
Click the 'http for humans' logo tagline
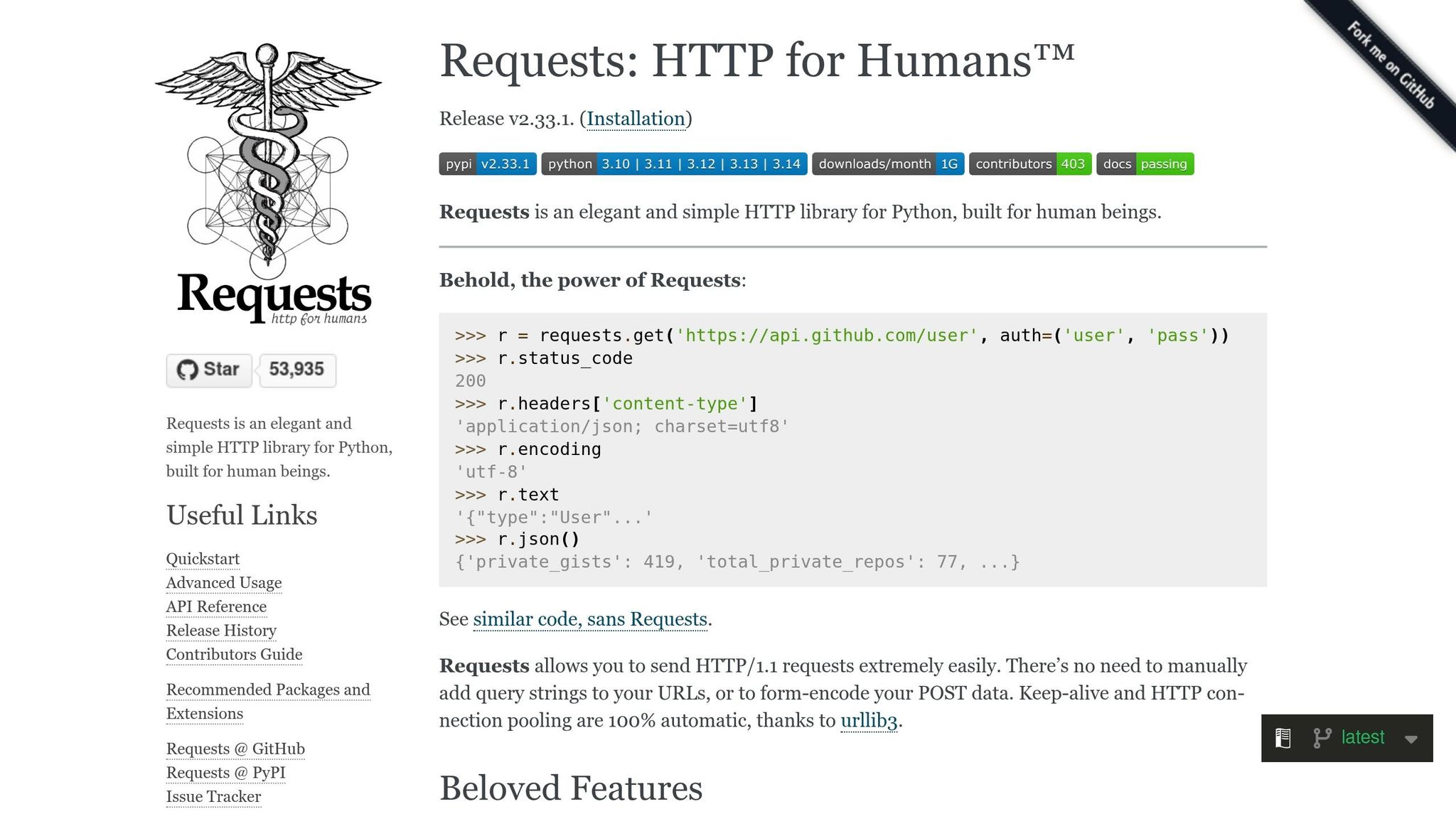[x=319, y=318]
